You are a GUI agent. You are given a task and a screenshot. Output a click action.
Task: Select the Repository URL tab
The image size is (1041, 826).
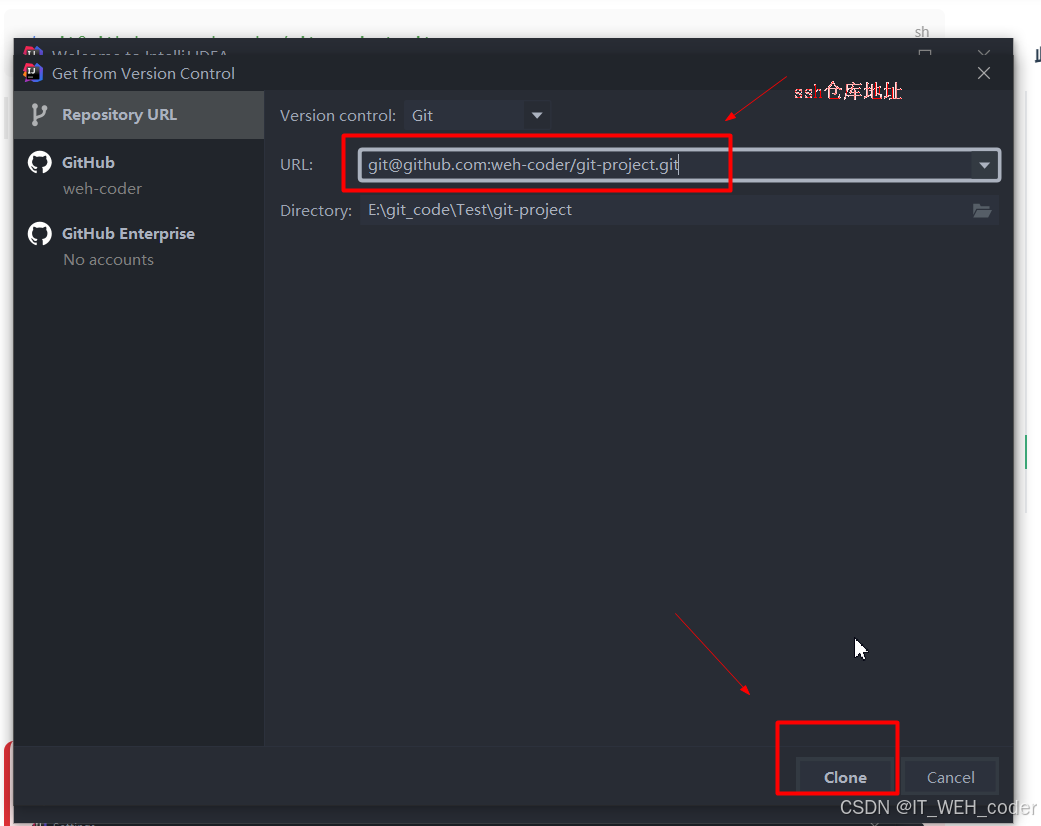(139, 115)
